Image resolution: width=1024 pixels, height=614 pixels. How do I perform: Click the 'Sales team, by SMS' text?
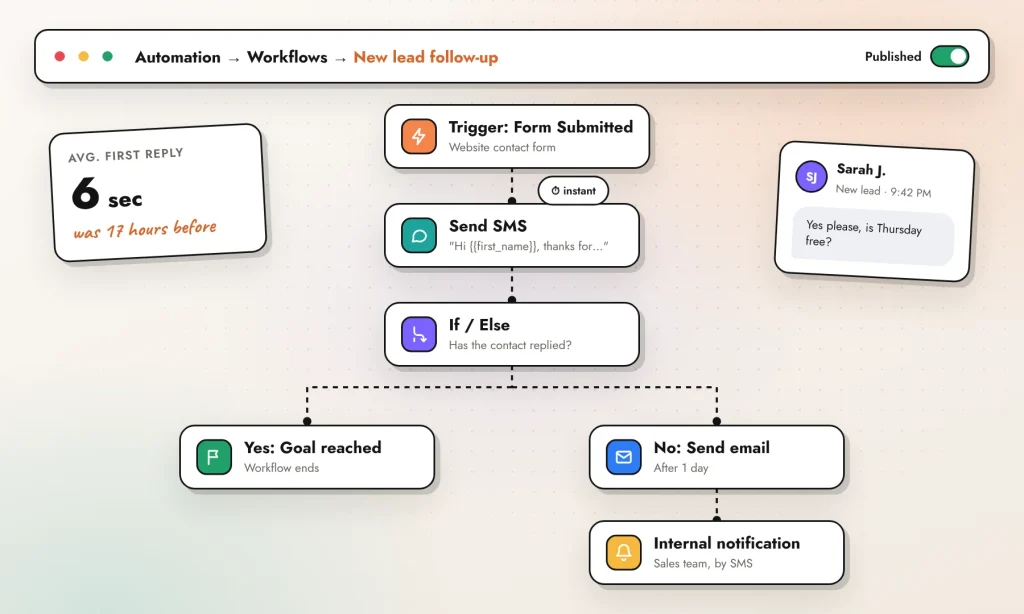click(703, 563)
